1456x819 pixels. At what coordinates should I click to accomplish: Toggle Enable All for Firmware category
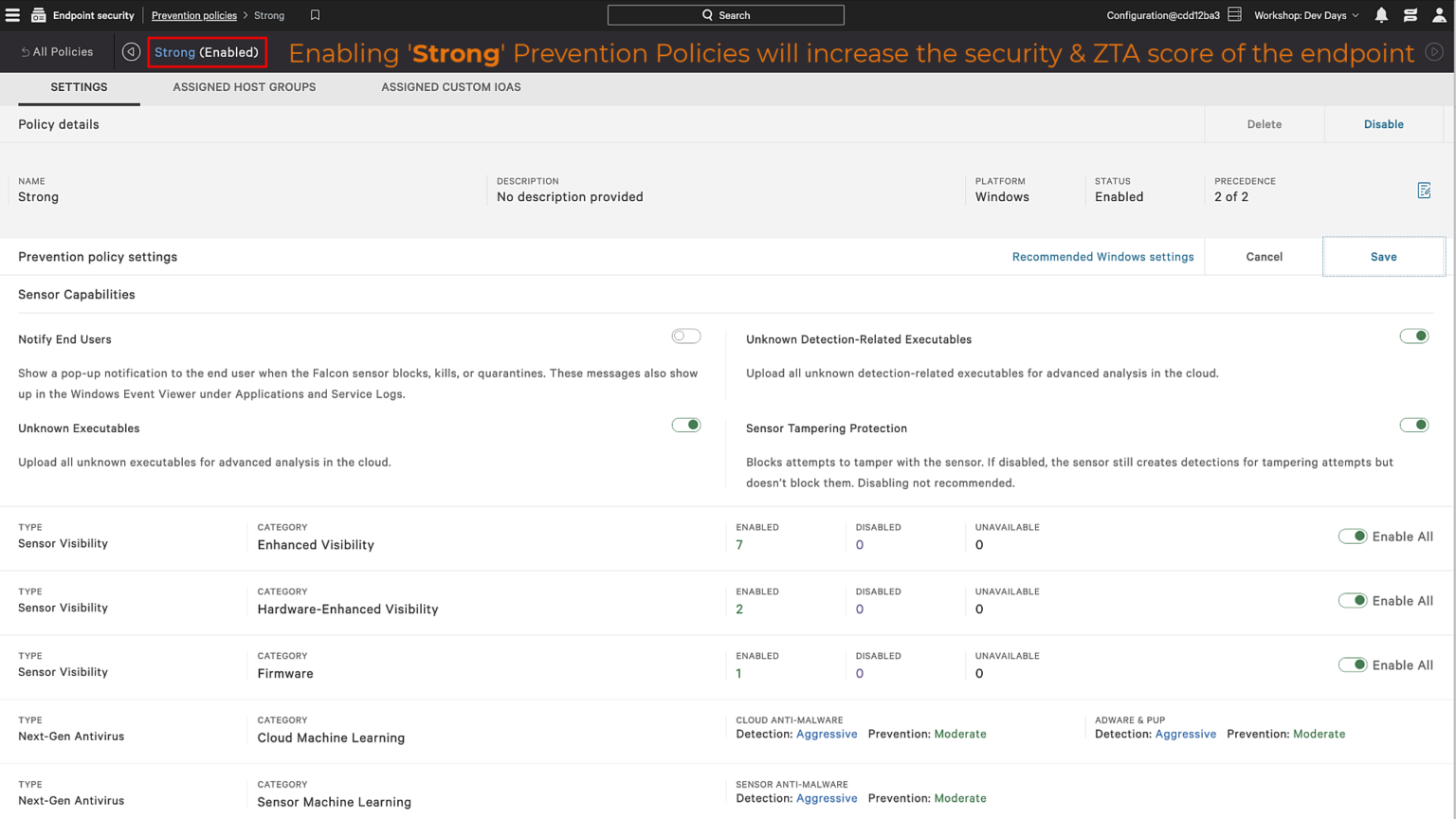point(1353,664)
